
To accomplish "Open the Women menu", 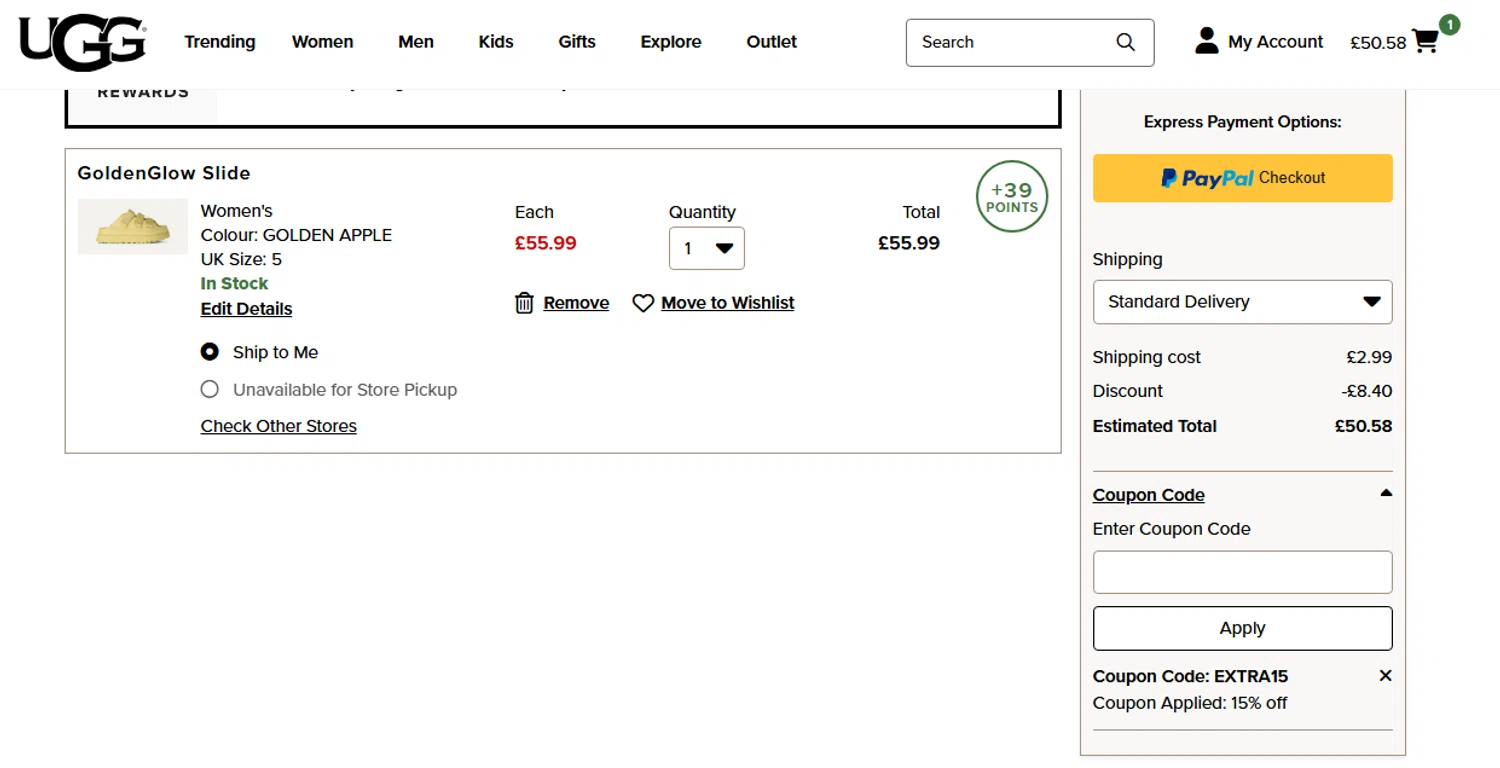I will pos(323,42).
